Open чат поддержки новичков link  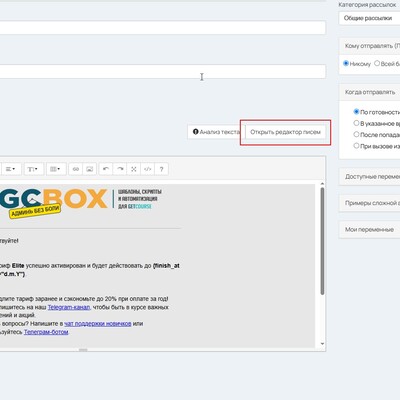(x=98, y=323)
